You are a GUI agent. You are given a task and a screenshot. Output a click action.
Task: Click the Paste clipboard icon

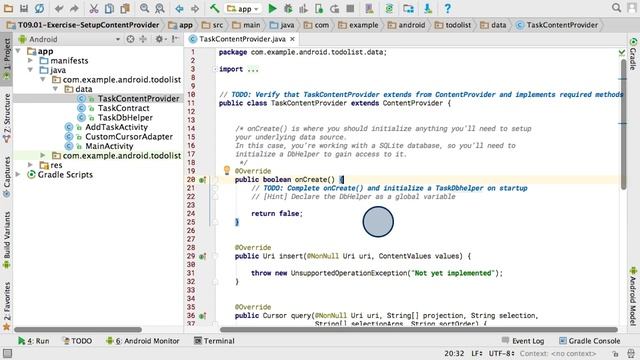[x=125, y=8]
